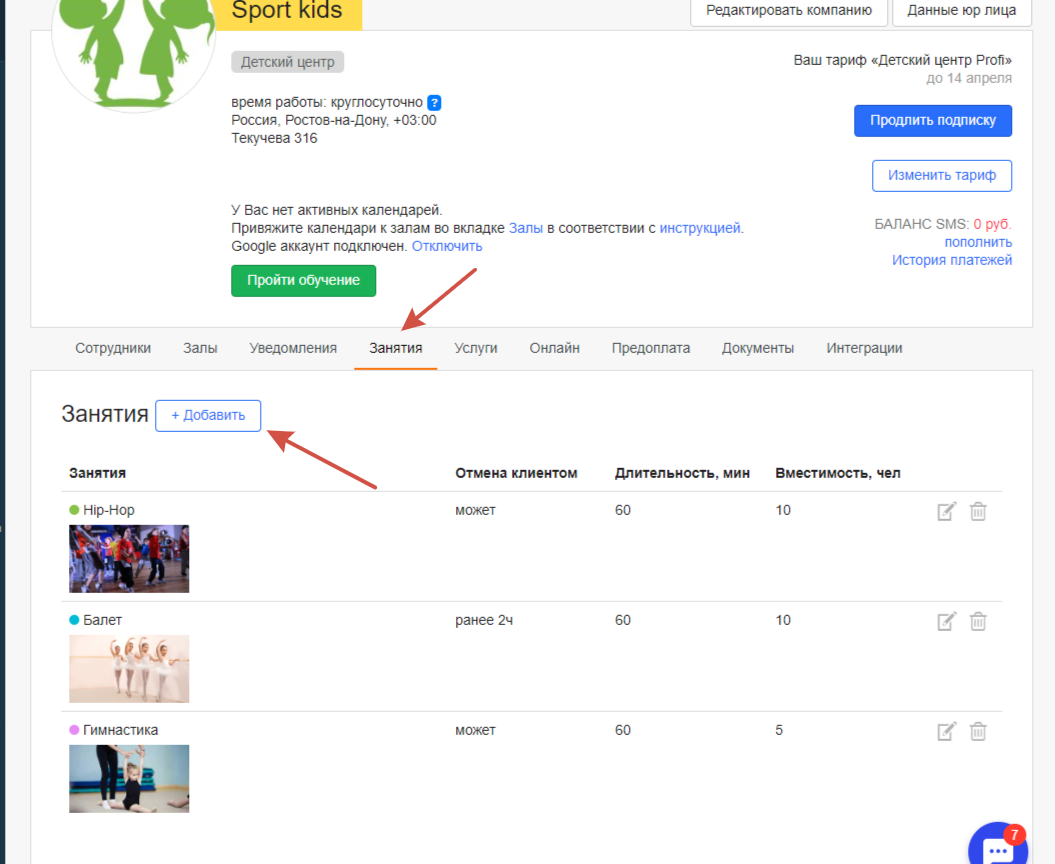Screen dimensions: 1055x864
Task: Open the Балет class thumbnail image
Action: click(x=129, y=669)
